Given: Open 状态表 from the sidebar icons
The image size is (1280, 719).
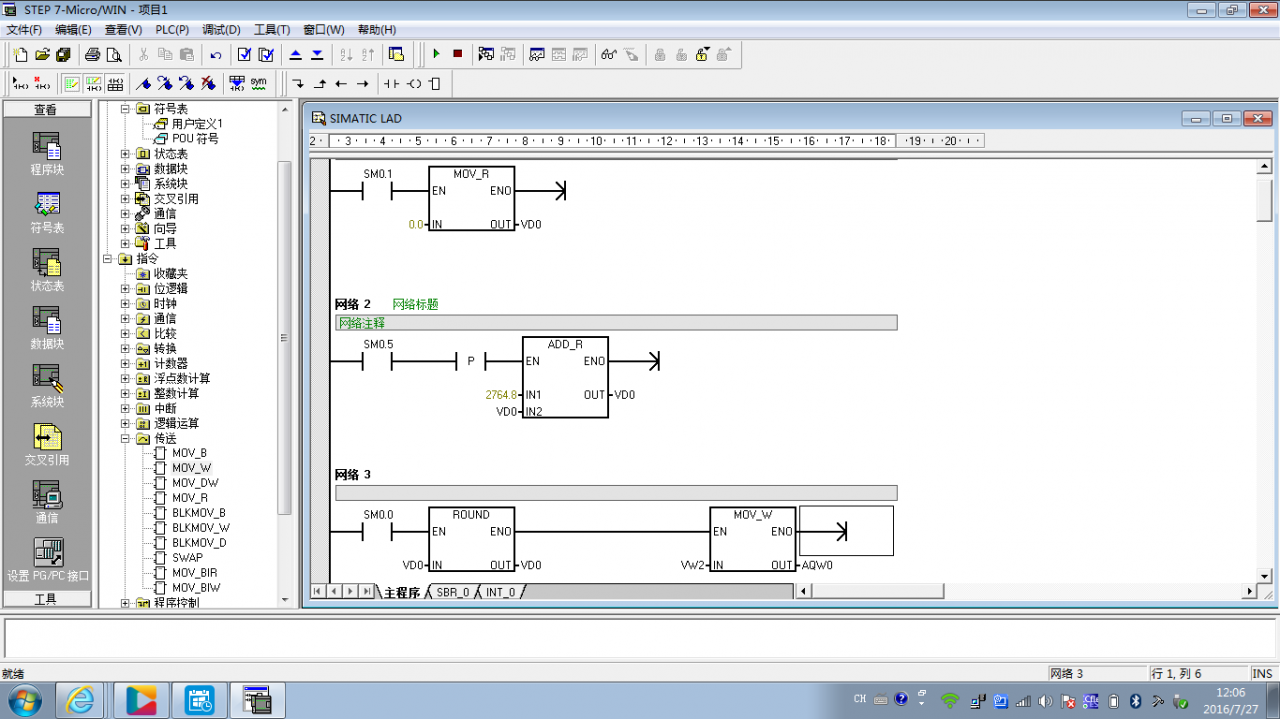Looking at the screenshot, I should coord(47,269).
